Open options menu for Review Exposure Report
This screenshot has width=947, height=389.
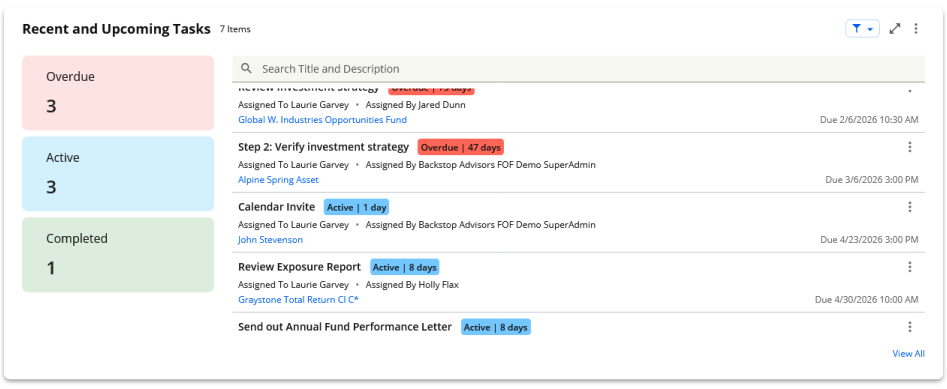coord(910,266)
